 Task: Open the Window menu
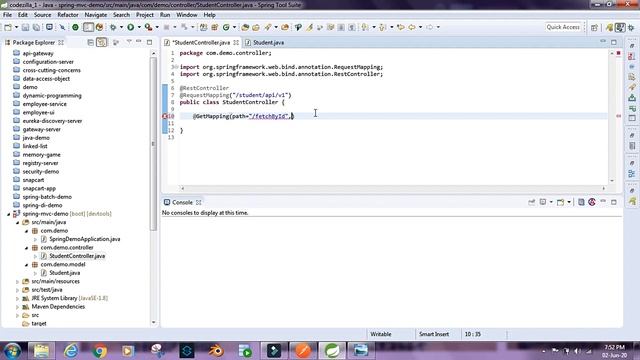[x=187, y=15]
